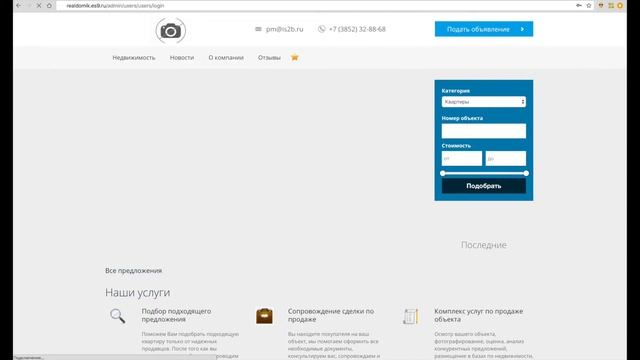
Task: Click 'Подбор подходящего предложения' heading
Action: 176,315
